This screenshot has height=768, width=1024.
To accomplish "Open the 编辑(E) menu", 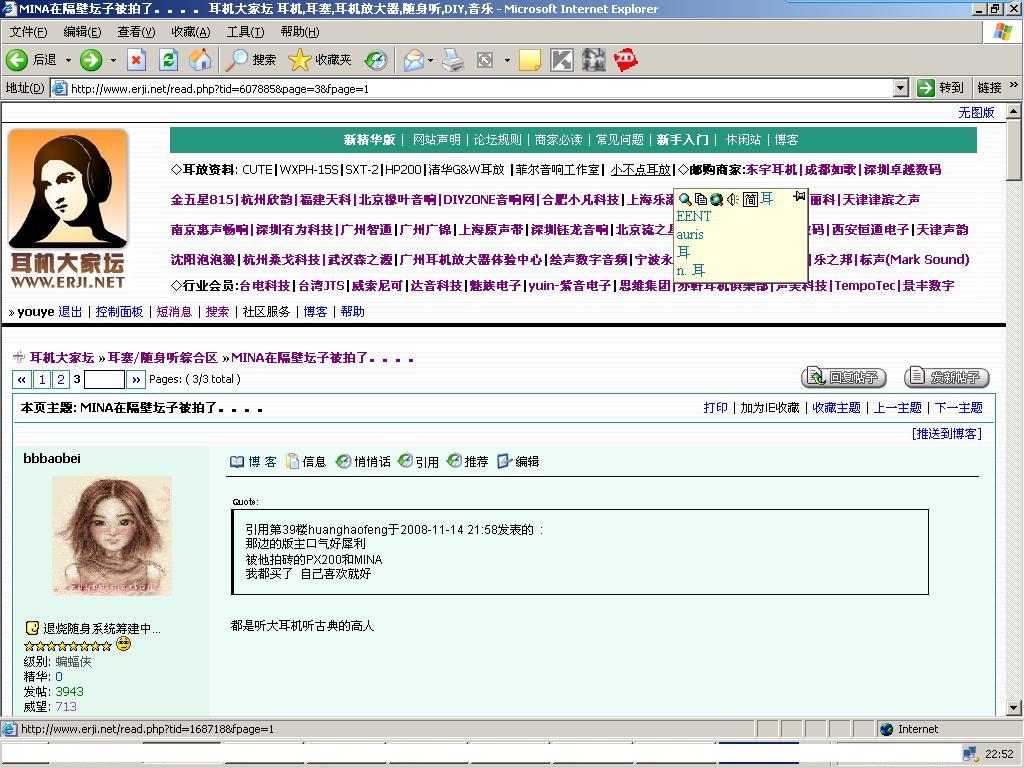I will (x=82, y=31).
